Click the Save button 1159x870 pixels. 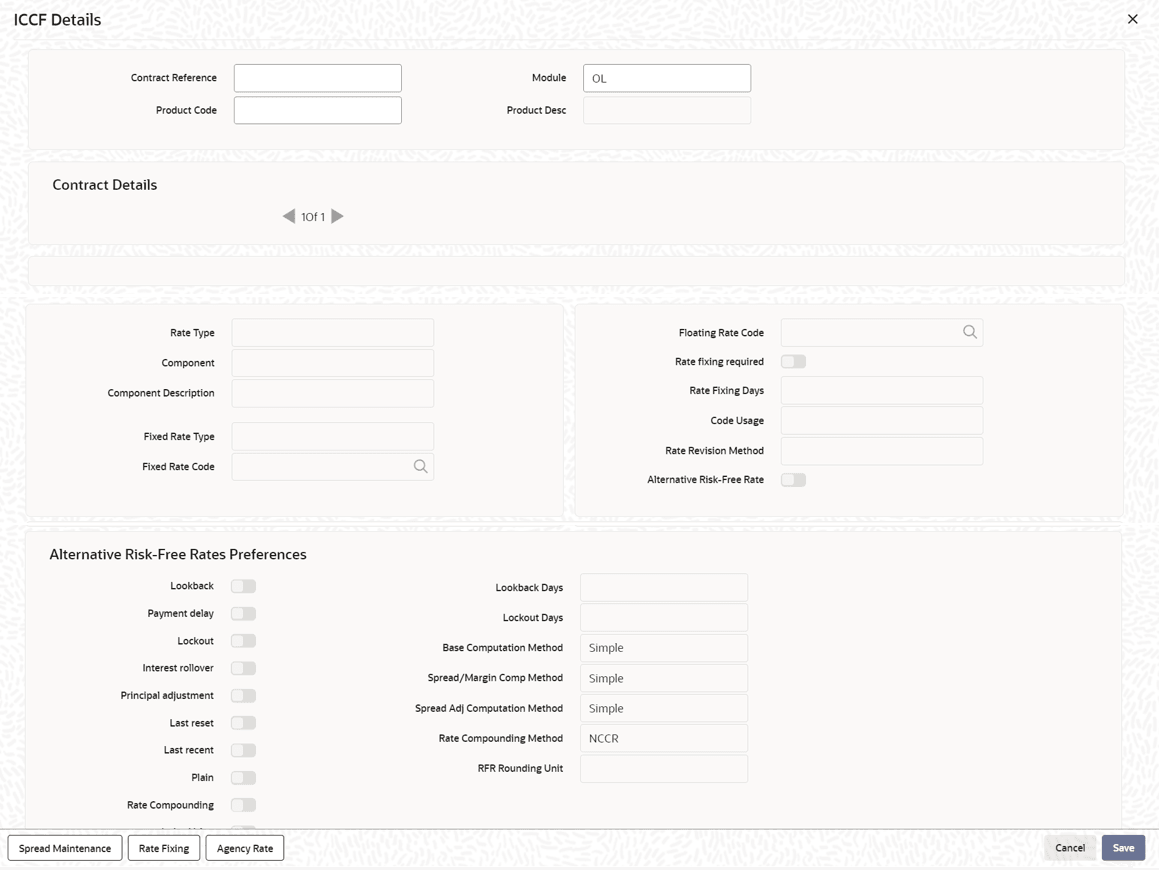(1124, 848)
